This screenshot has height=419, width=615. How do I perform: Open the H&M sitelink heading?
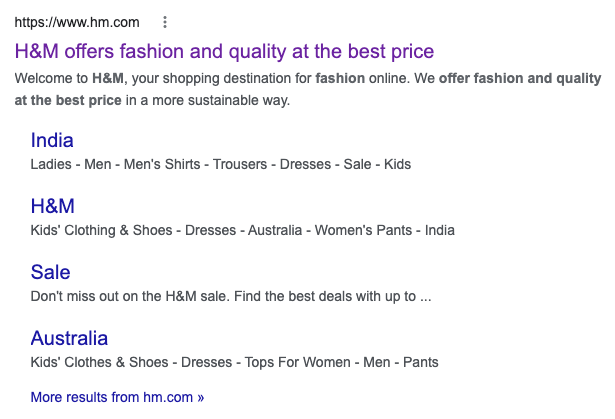coord(53,206)
